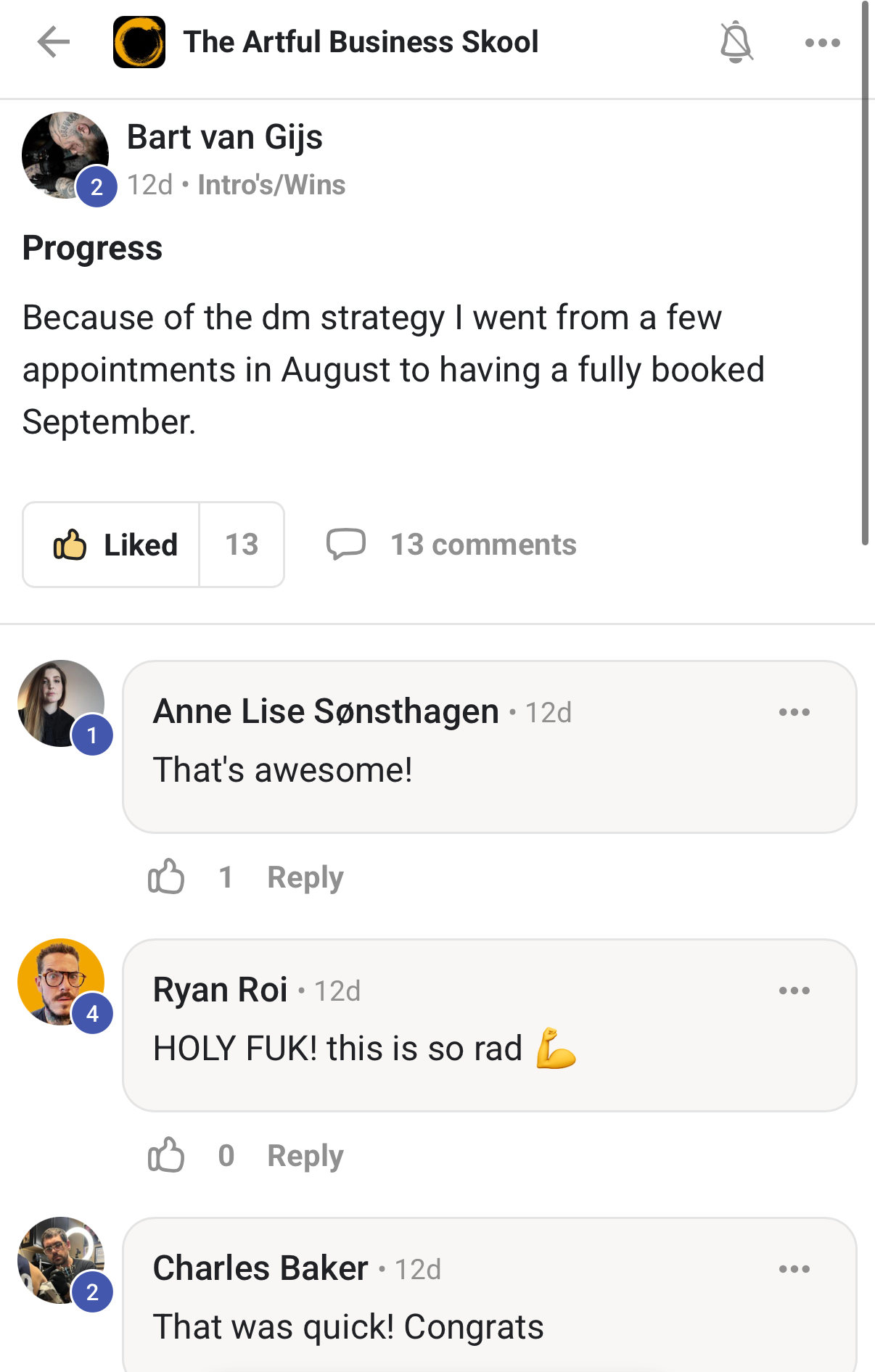Open the Intro's/Wins category link
This screenshot has height=1372, width=875.
click(x=271, y=185)
